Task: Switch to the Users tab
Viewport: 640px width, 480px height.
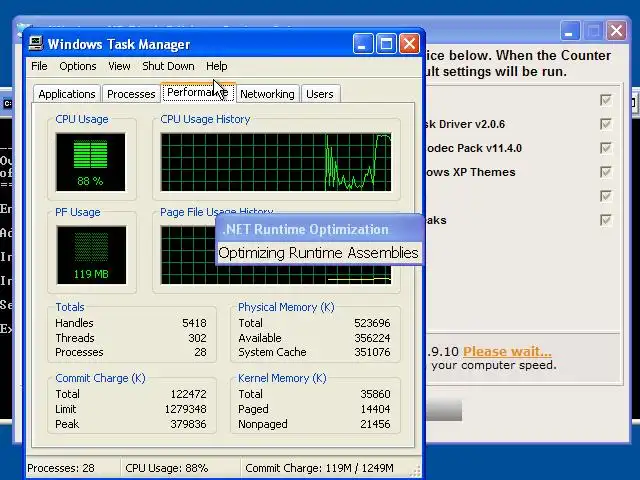Action: (320, 94)
